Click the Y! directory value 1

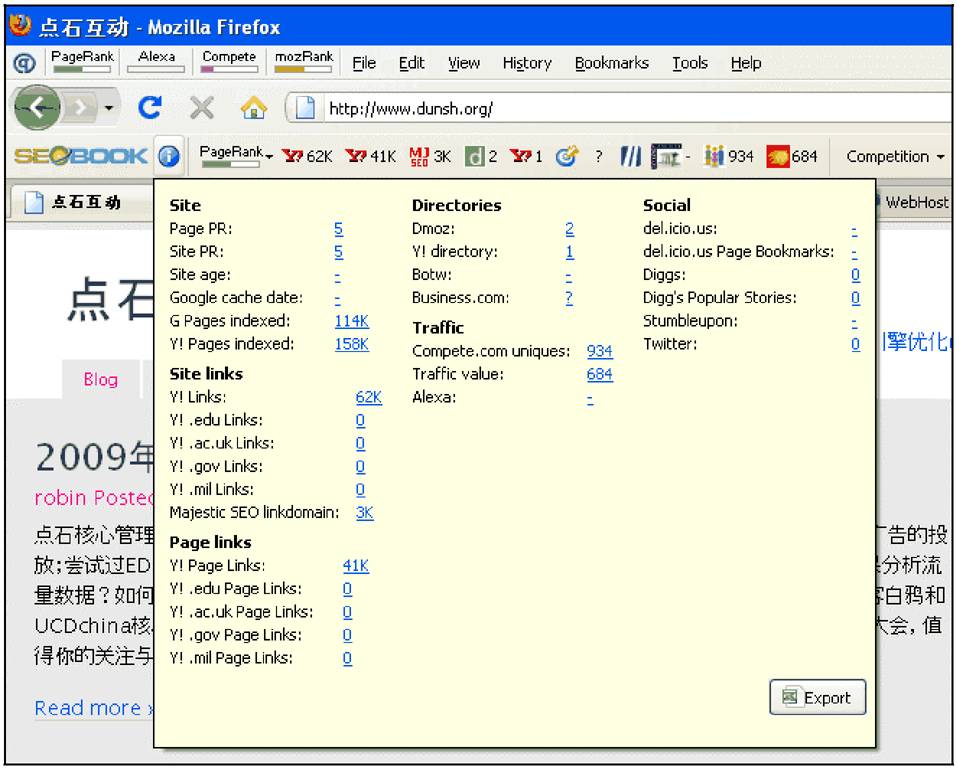(569, 251)
